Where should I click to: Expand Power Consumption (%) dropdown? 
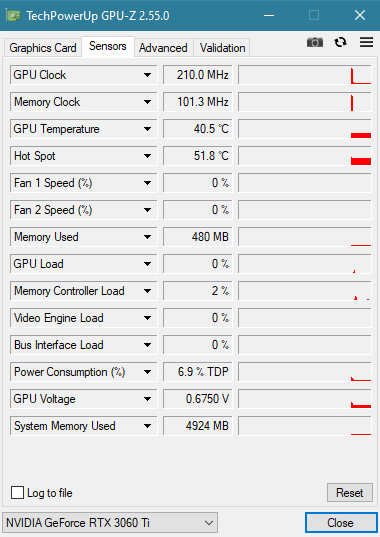(x=148, y=372)
